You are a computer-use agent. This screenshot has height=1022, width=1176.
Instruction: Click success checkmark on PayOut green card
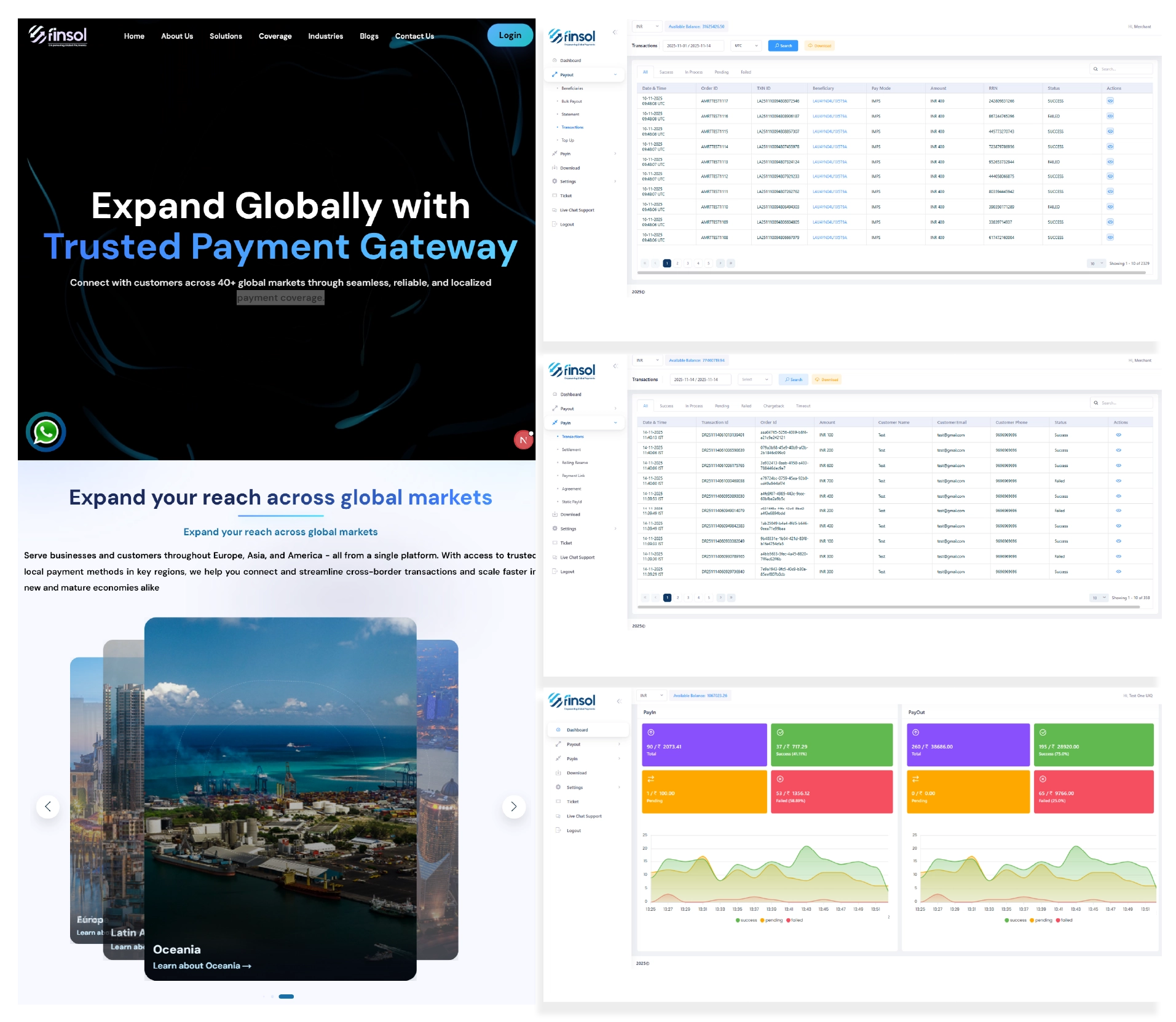point(1043,732)
